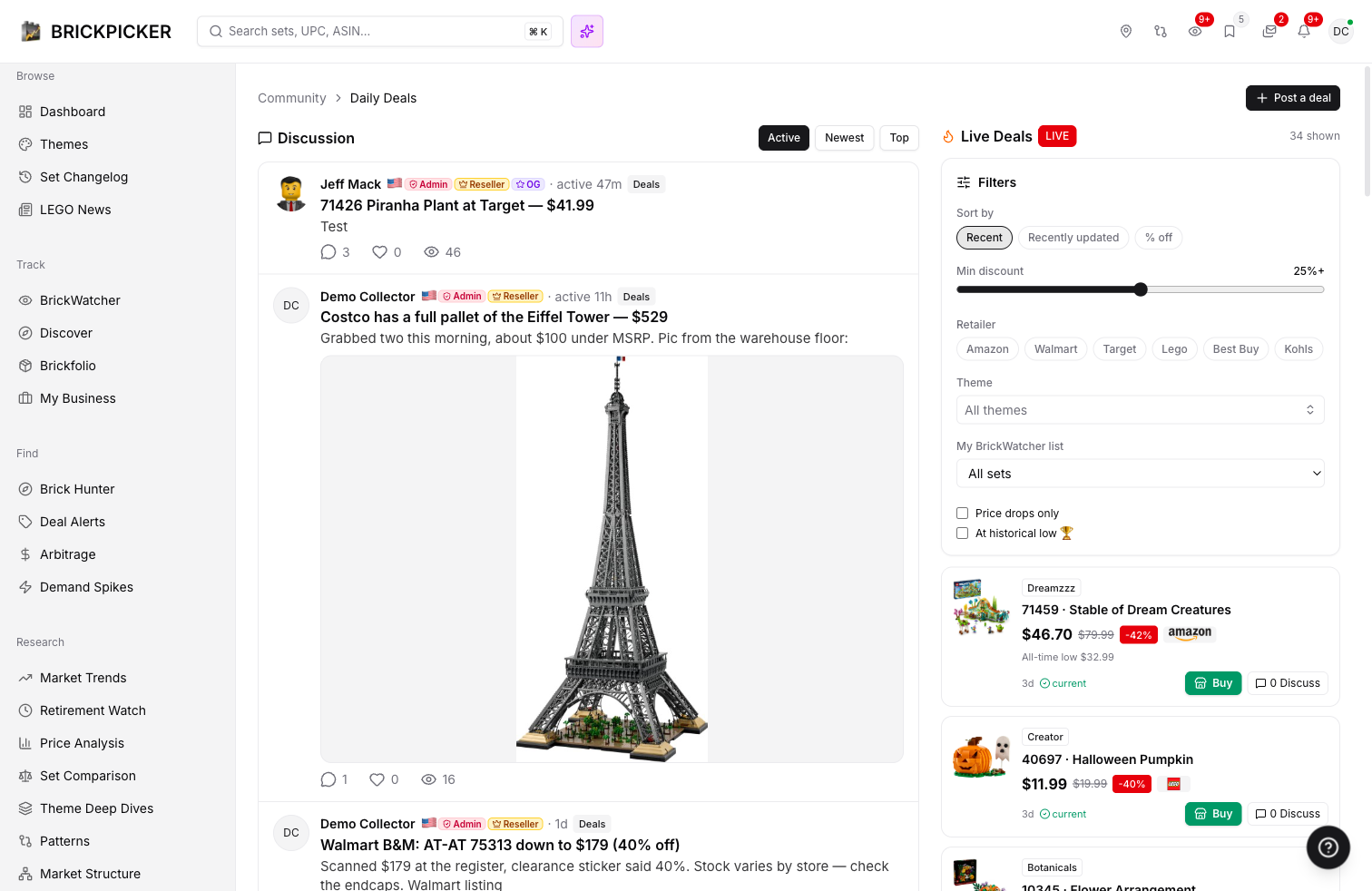Open comments on the Eiffel Tower post

click(x=328, y=779)
